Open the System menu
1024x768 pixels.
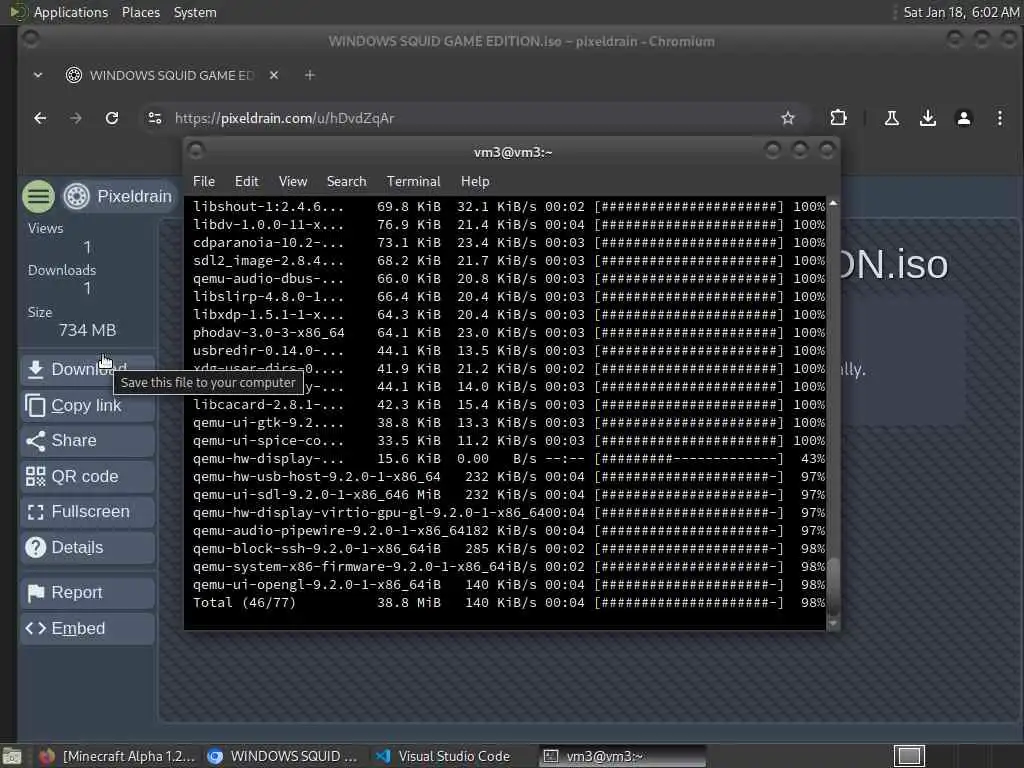195,12
